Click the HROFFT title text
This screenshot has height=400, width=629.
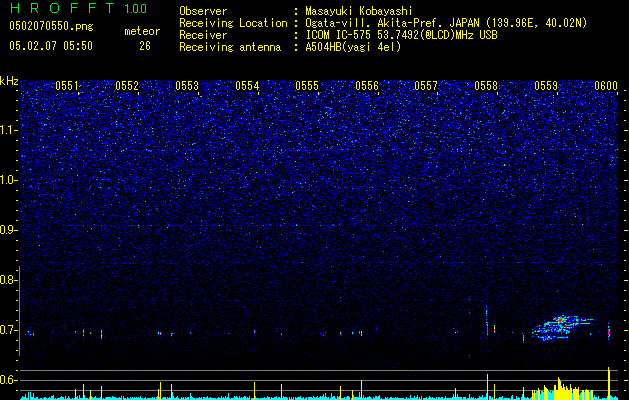pos(62,8)
